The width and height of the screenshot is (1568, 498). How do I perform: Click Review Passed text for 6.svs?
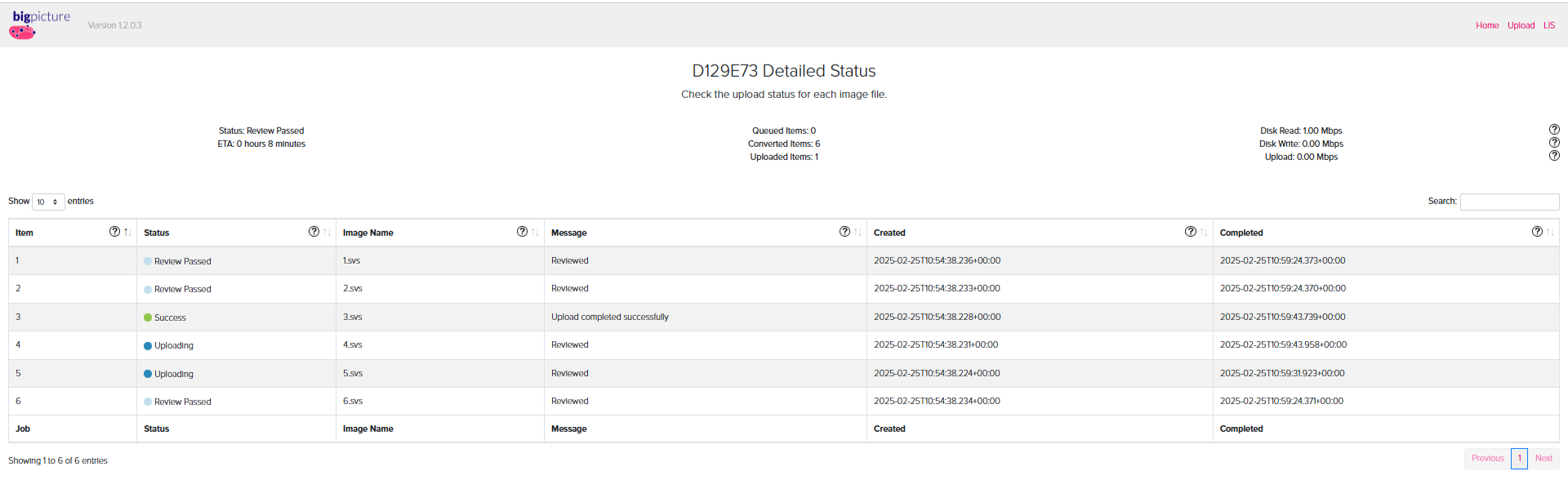(x=182, y=402)
